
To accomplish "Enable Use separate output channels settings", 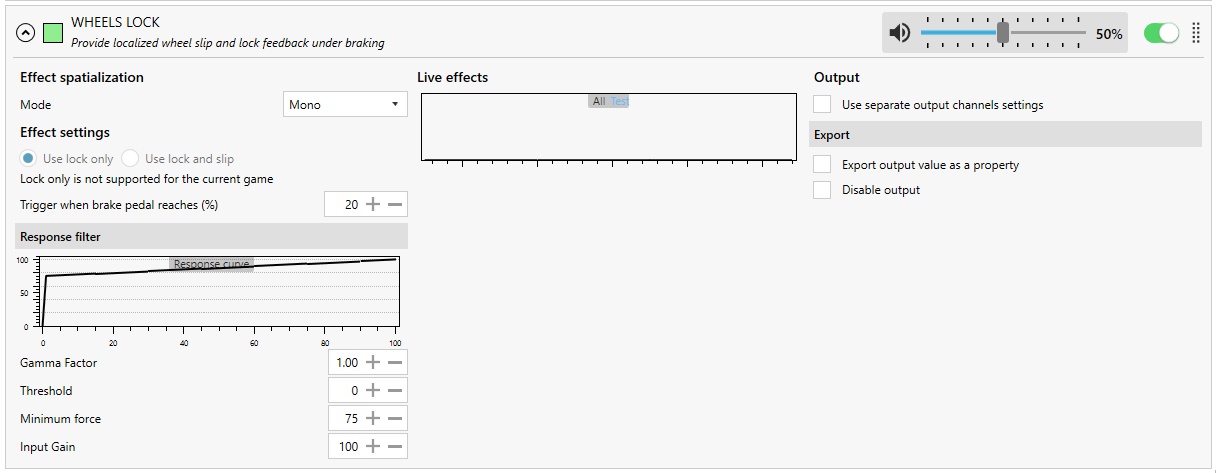I will [x=822, y=104].
